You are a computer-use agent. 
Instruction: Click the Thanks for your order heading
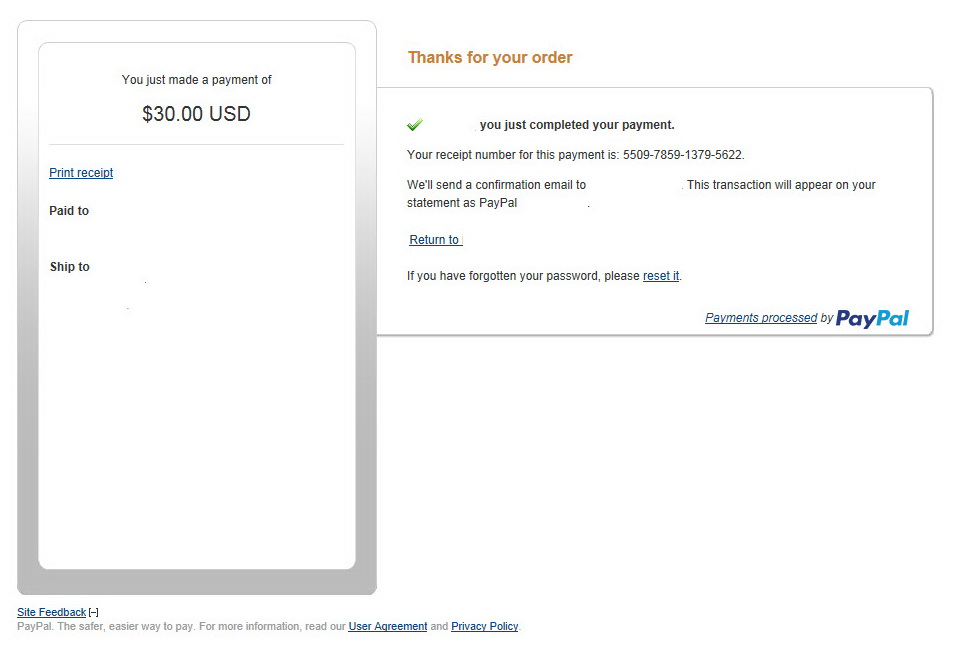pyautogui.click(x=490, y=57)
